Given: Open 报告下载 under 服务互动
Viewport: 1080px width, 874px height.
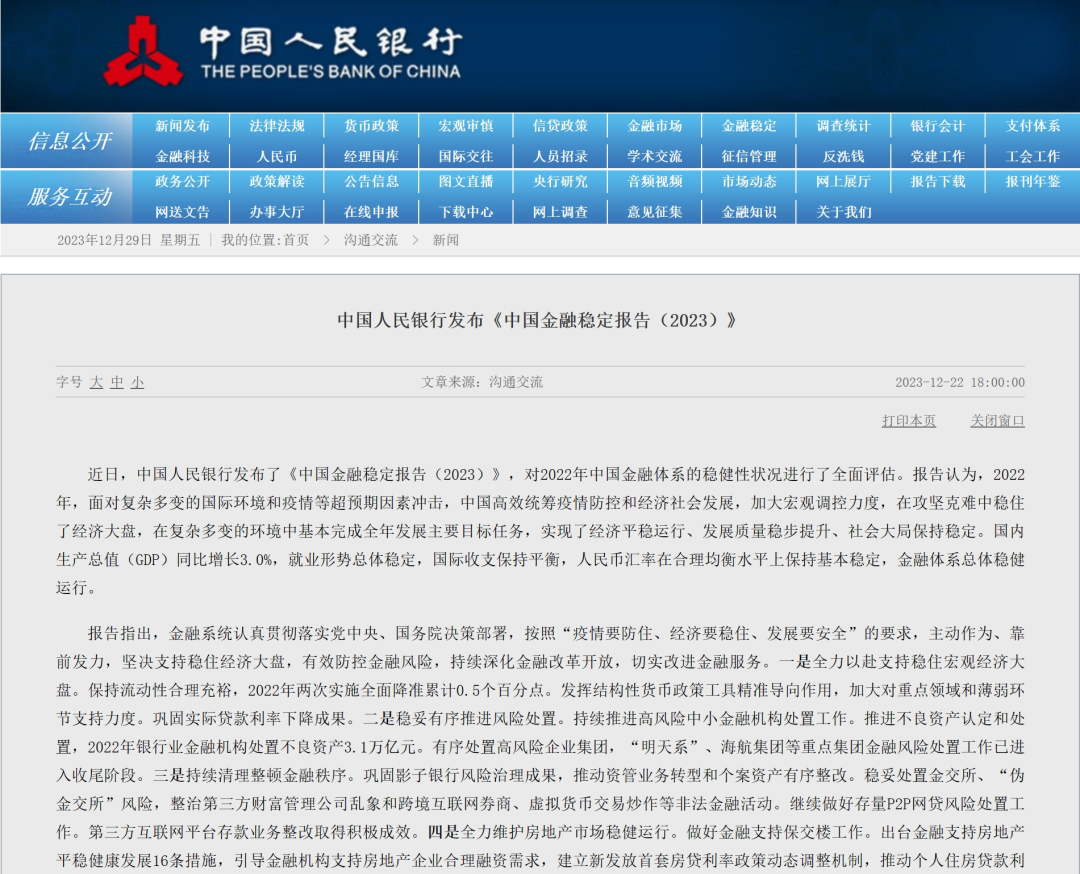Looking at the screenshot, I should 938,182.
